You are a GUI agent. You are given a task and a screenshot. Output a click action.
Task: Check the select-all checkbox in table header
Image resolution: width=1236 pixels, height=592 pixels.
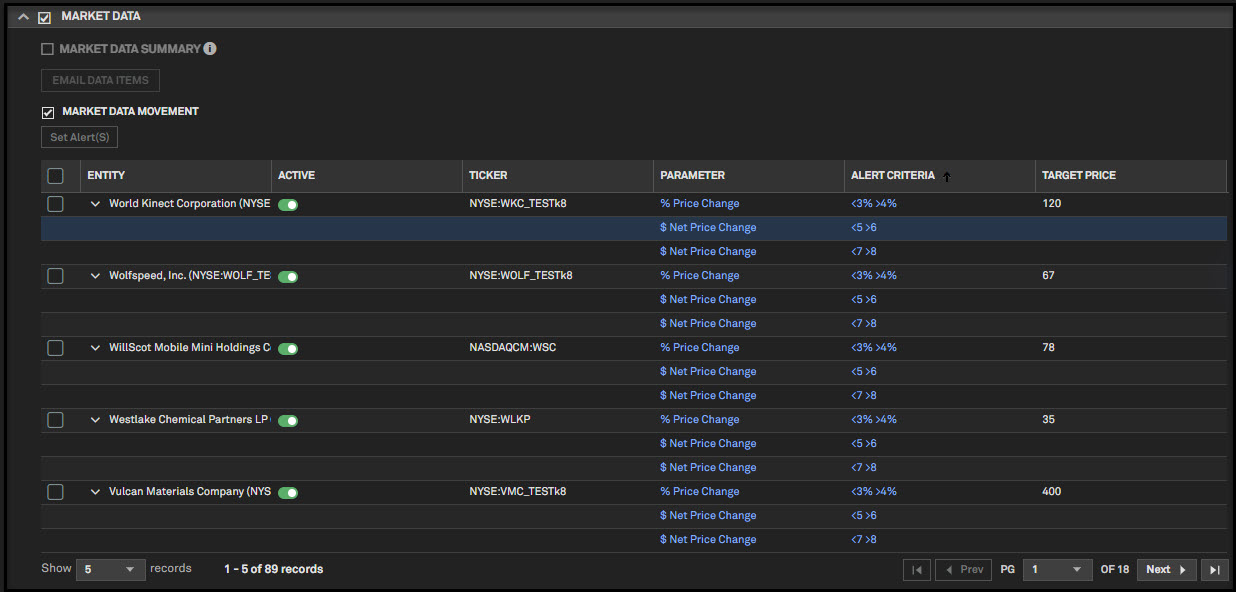coord(56,176)
